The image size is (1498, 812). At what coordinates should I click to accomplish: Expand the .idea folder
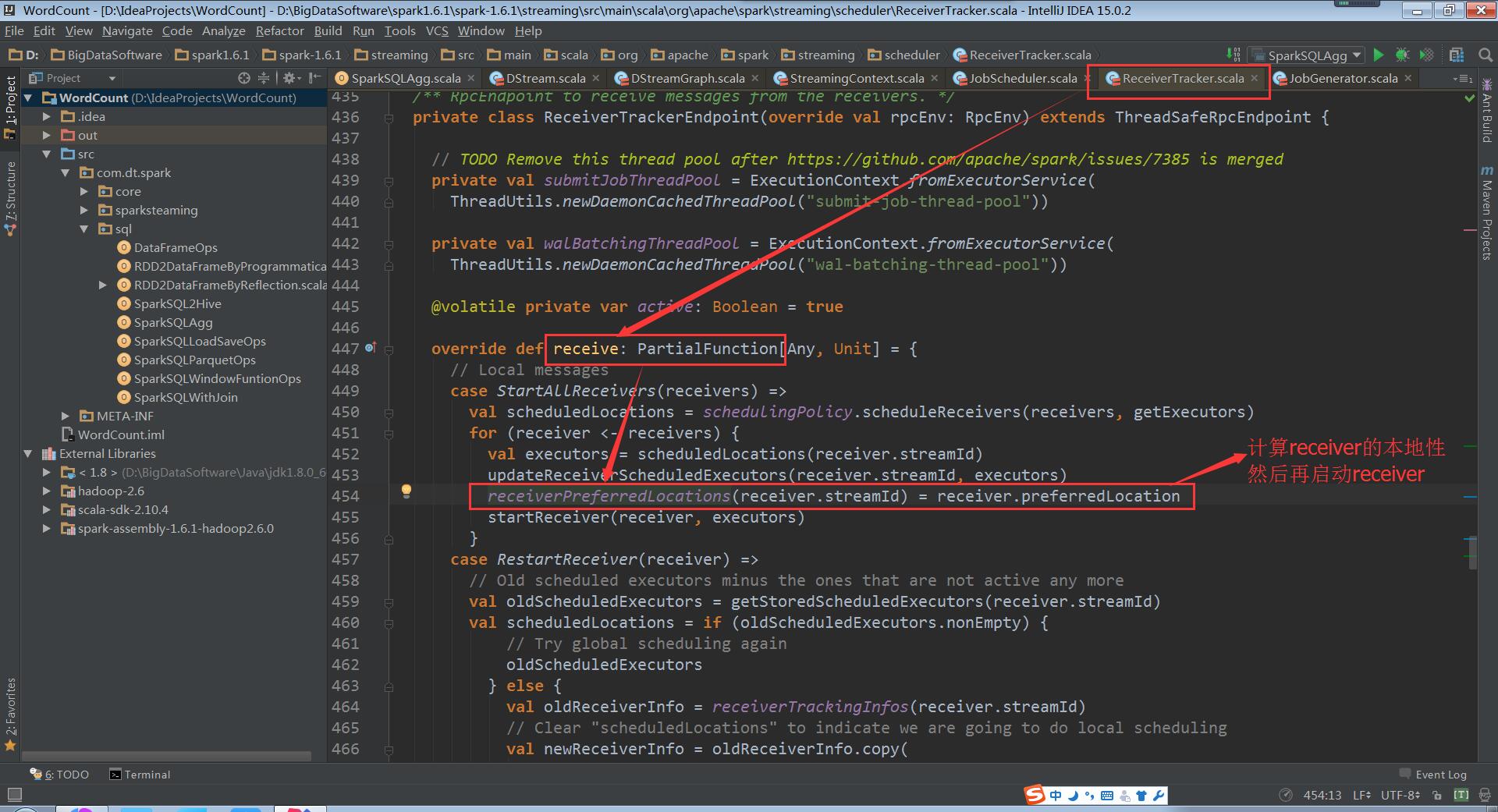(47, 116)
